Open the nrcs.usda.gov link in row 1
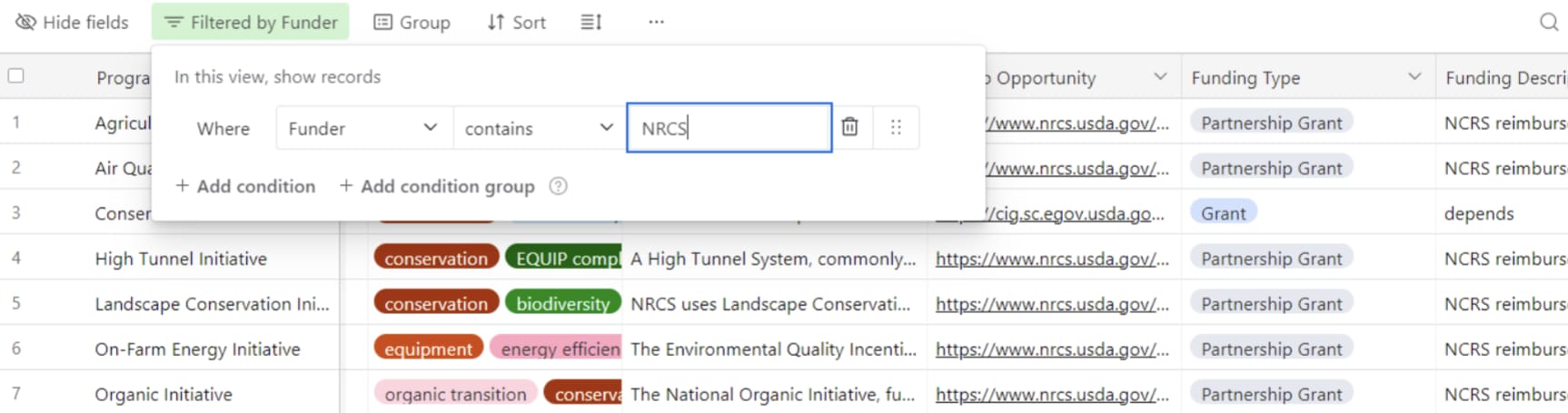This screenshot has width=1568, height=413. (x=1077, y=123)
